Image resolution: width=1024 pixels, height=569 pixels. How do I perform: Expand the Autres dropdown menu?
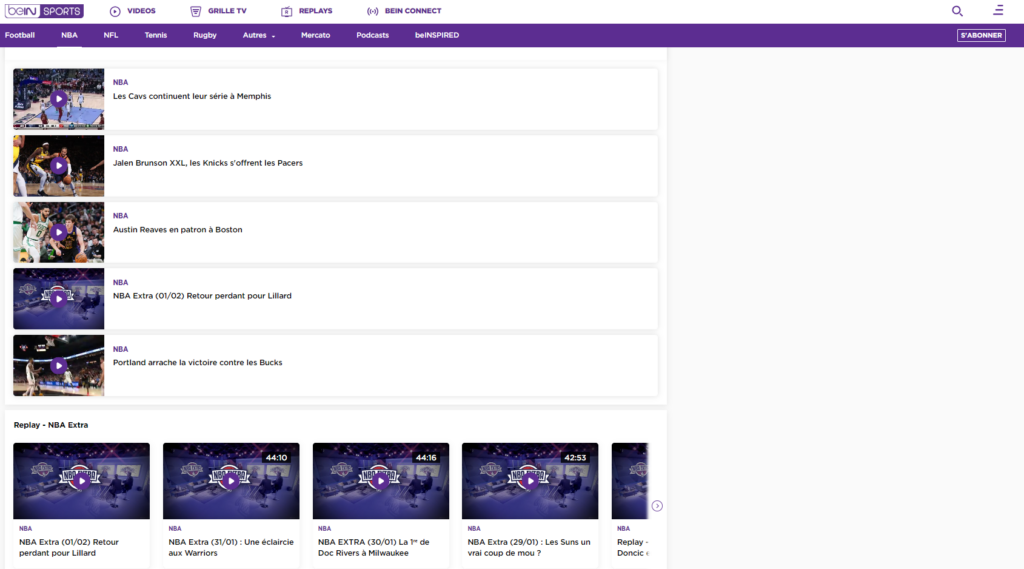pos(259,35)
